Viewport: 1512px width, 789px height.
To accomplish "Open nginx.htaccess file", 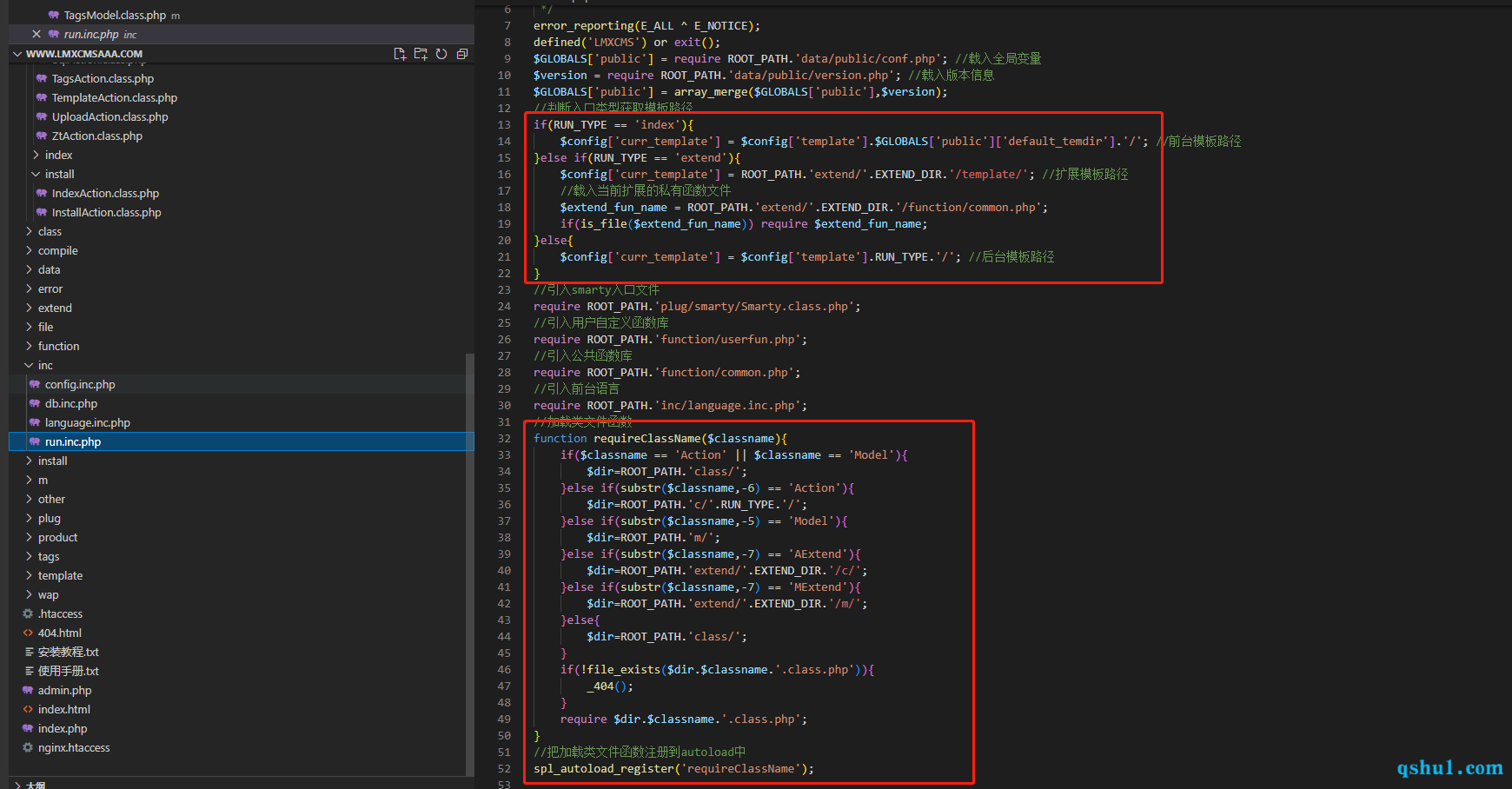I will (x=74, y=747).
